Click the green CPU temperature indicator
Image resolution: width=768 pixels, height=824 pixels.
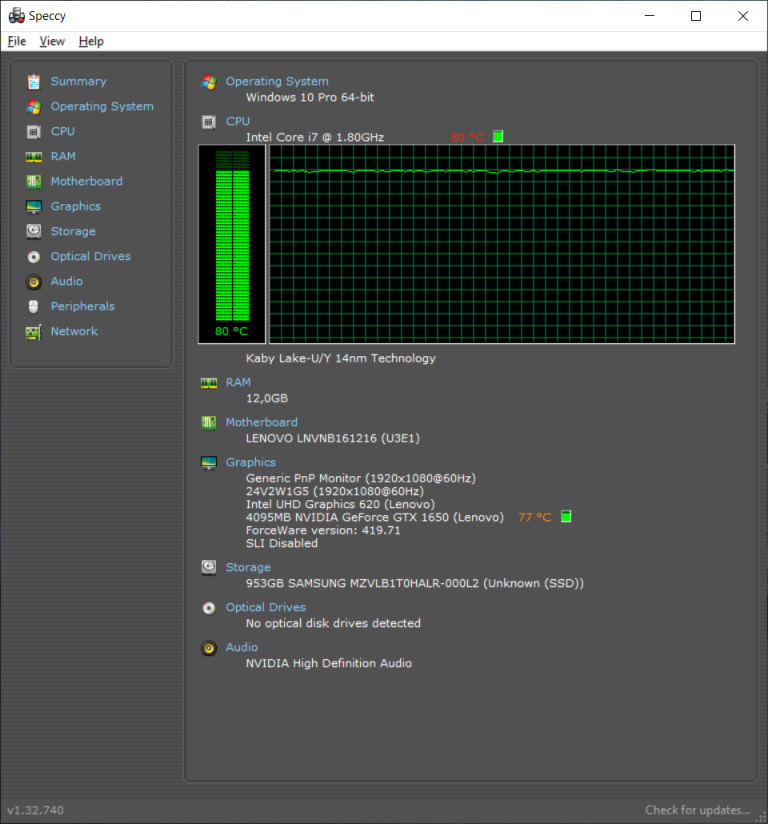[x=498, y=137]
